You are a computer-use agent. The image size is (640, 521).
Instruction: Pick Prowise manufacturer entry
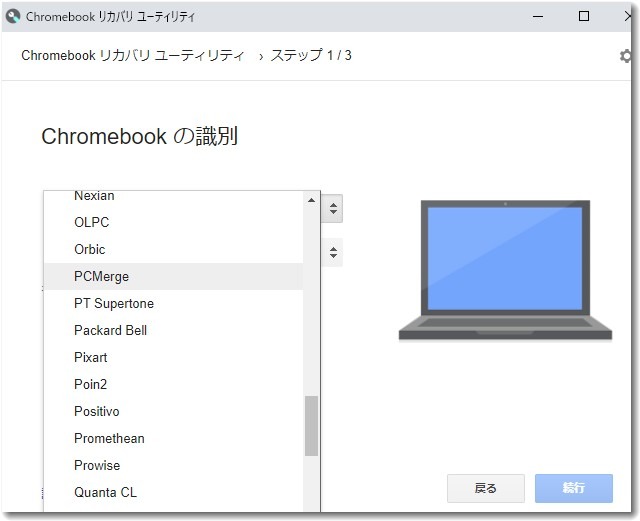(173, 465)
